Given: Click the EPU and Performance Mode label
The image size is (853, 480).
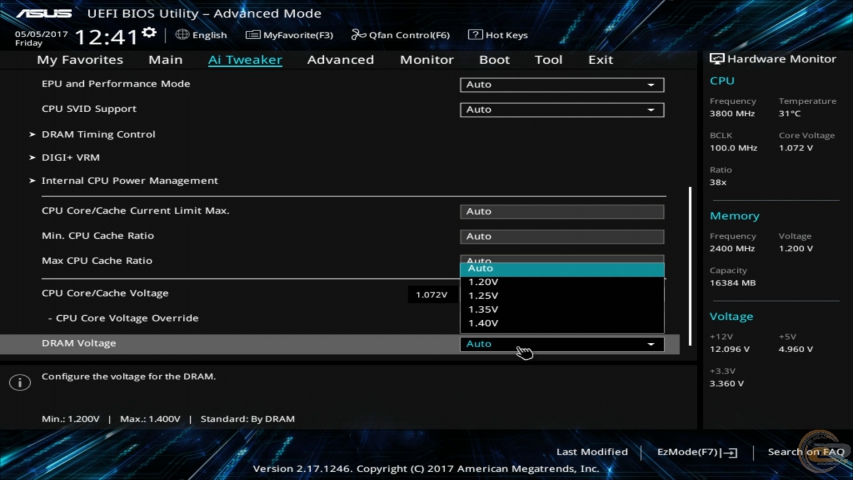Looking at the screenshot, I should 116,84.
